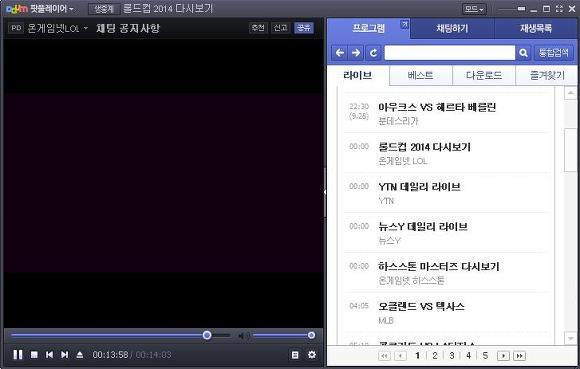The width and height of the screenshot is (580, 369).
Task: Open the Daum 팟플레이어 main menu
Action: pos(40,9)
